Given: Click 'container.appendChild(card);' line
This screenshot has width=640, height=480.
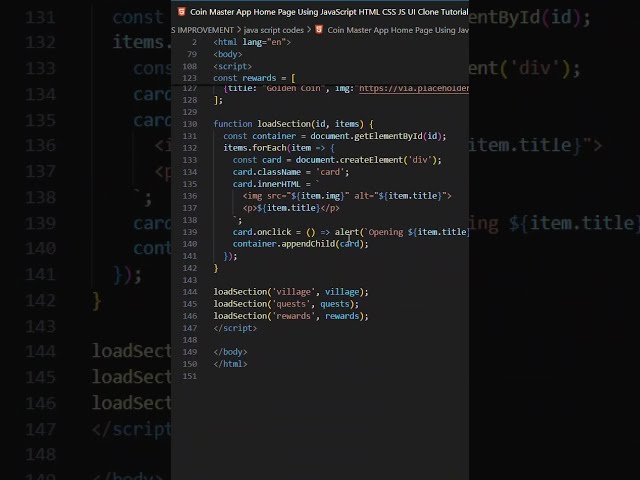Looking at the screenshot, I should point(300,244).
